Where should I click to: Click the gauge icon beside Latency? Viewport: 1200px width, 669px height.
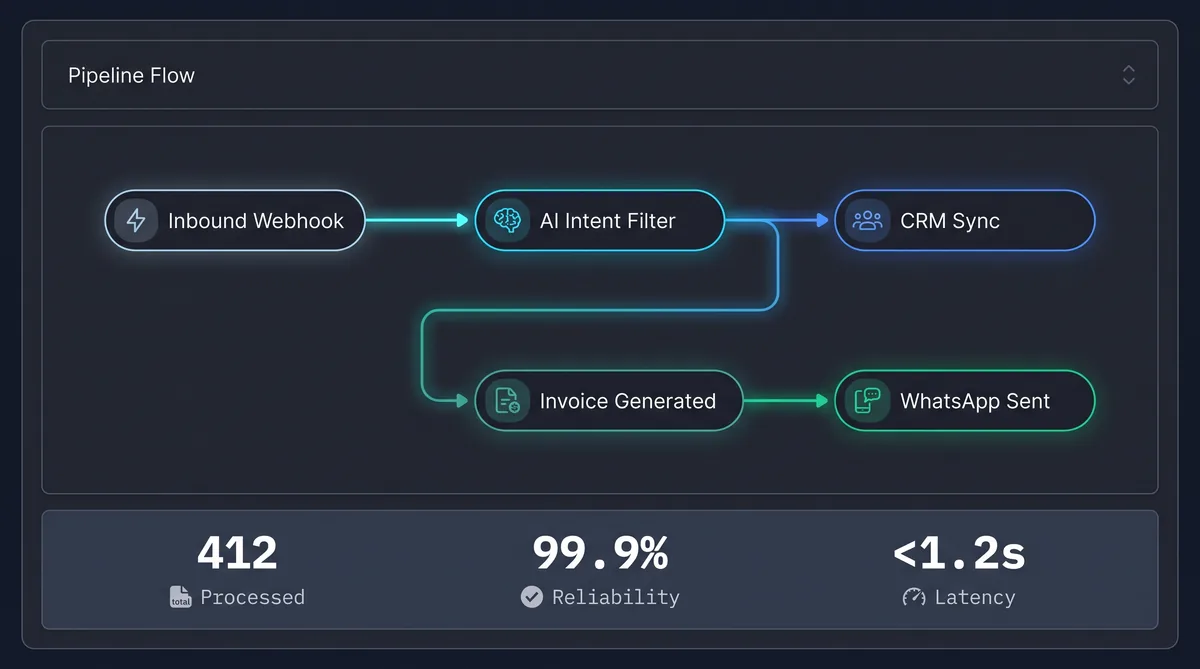(914, 597)
